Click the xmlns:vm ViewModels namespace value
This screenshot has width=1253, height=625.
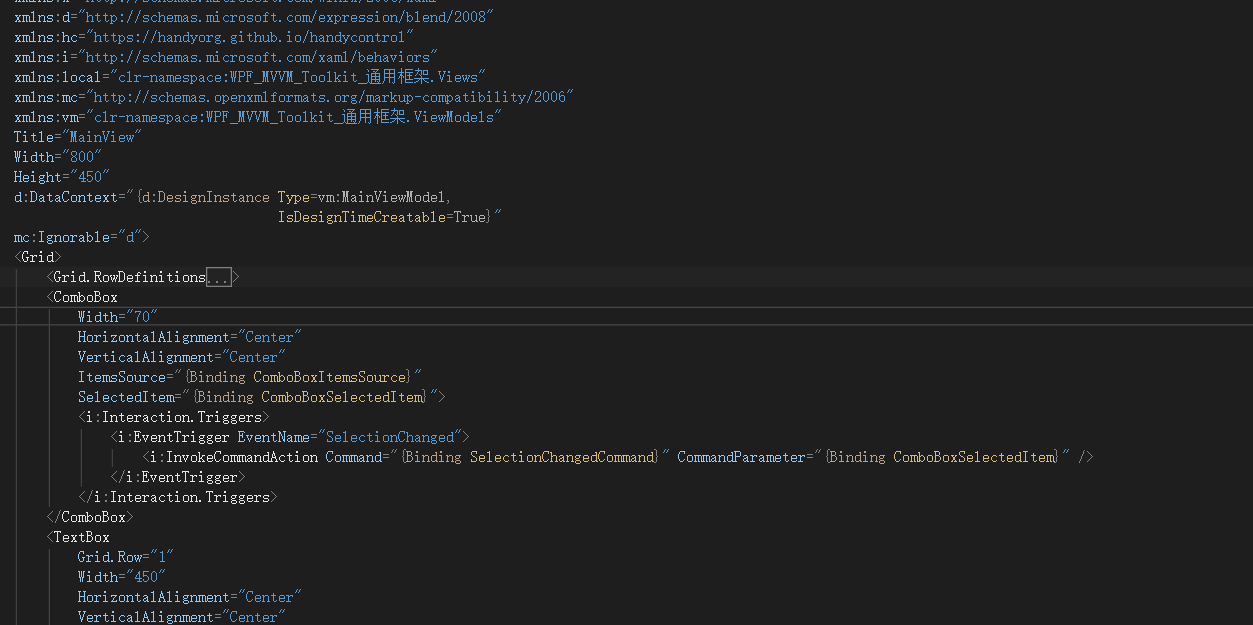(294, 117)
